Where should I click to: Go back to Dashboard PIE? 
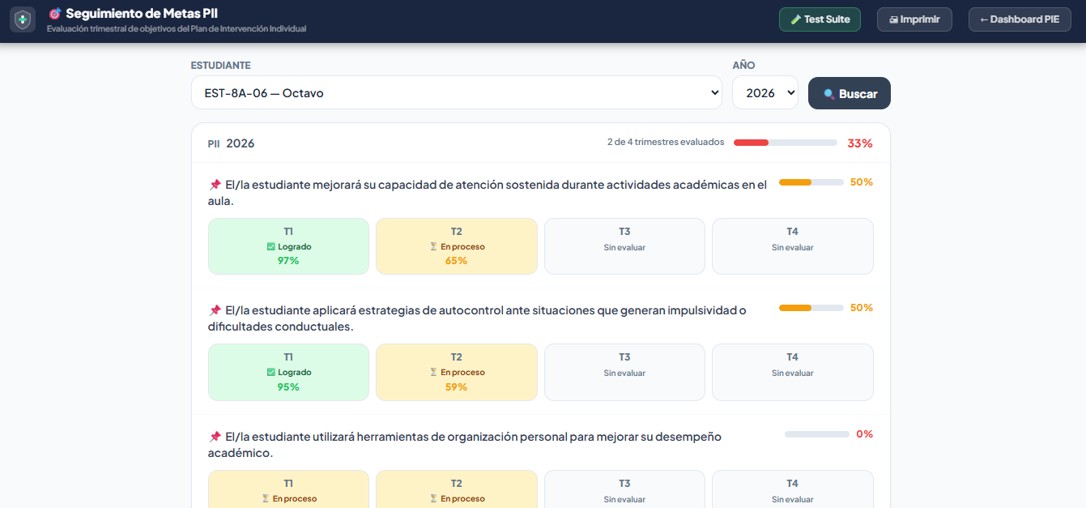[1020, 19]
